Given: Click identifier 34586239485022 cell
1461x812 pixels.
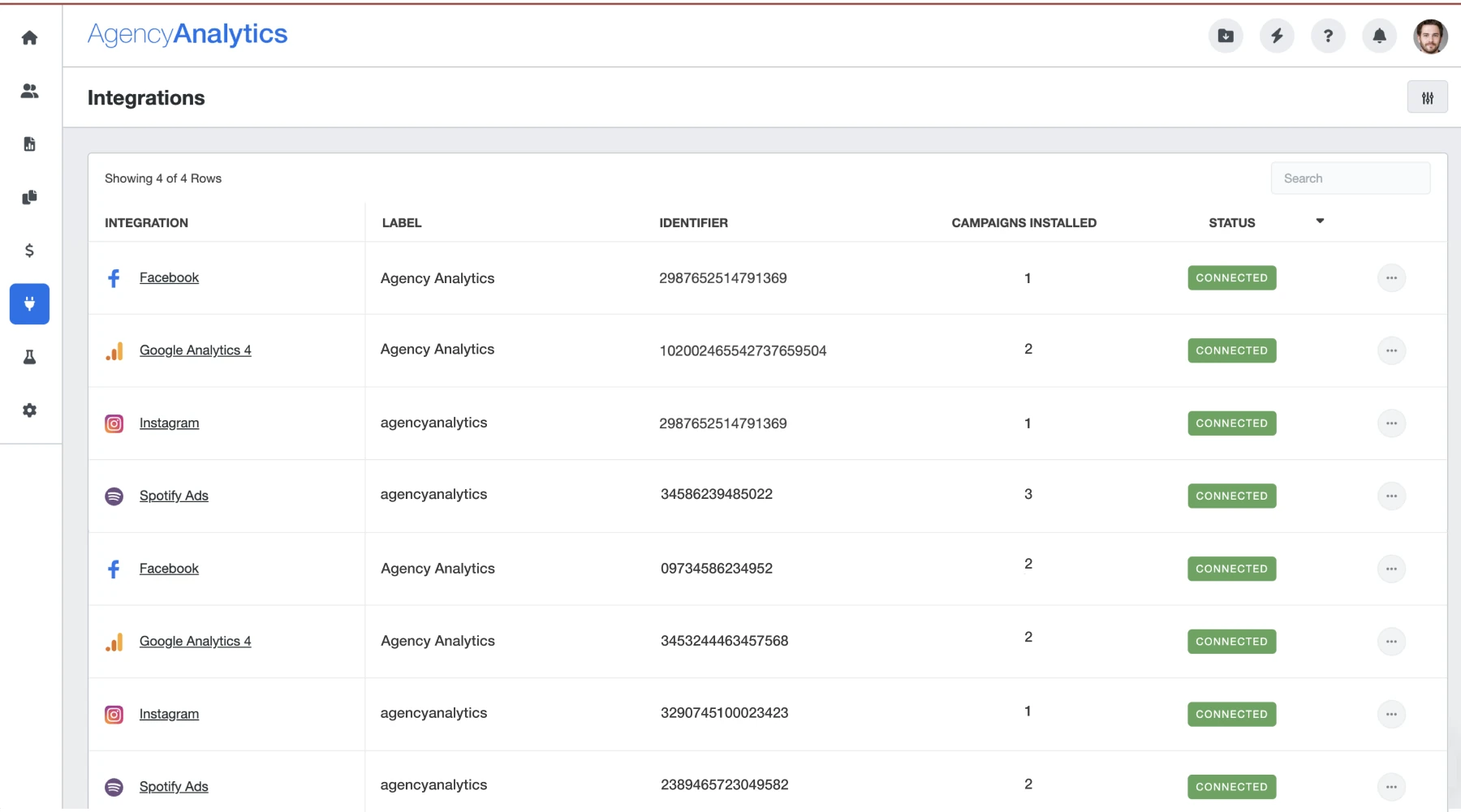Looking at the screenshot, I should [717, 494].
